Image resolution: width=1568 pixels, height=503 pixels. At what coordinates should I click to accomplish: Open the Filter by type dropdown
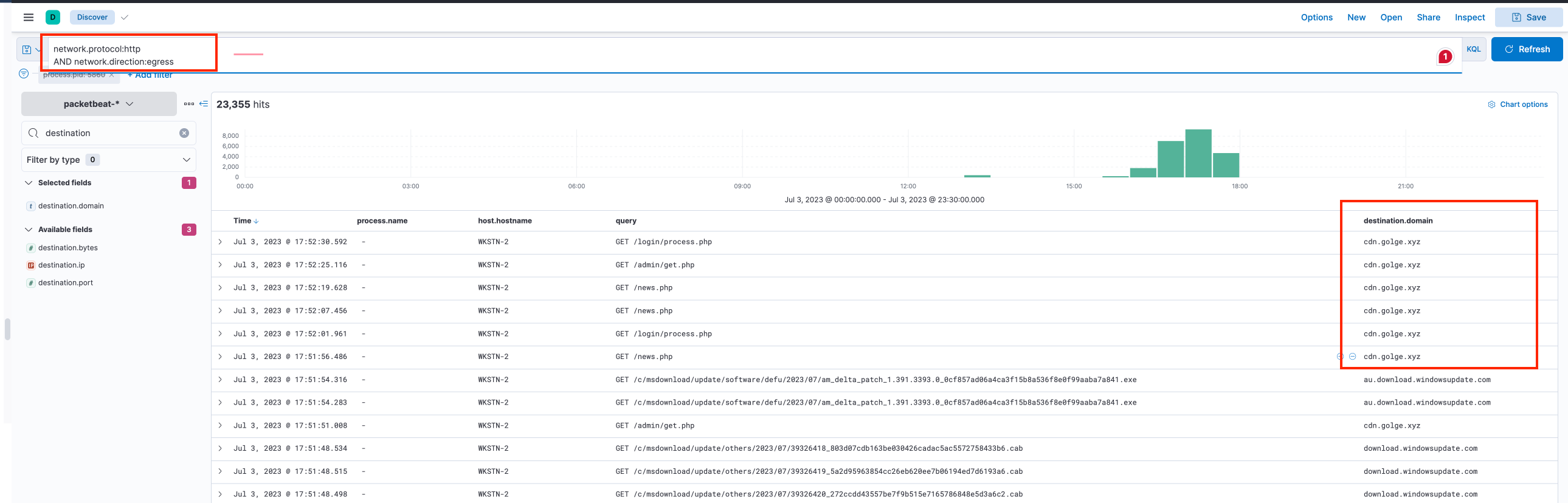(109, 160)
